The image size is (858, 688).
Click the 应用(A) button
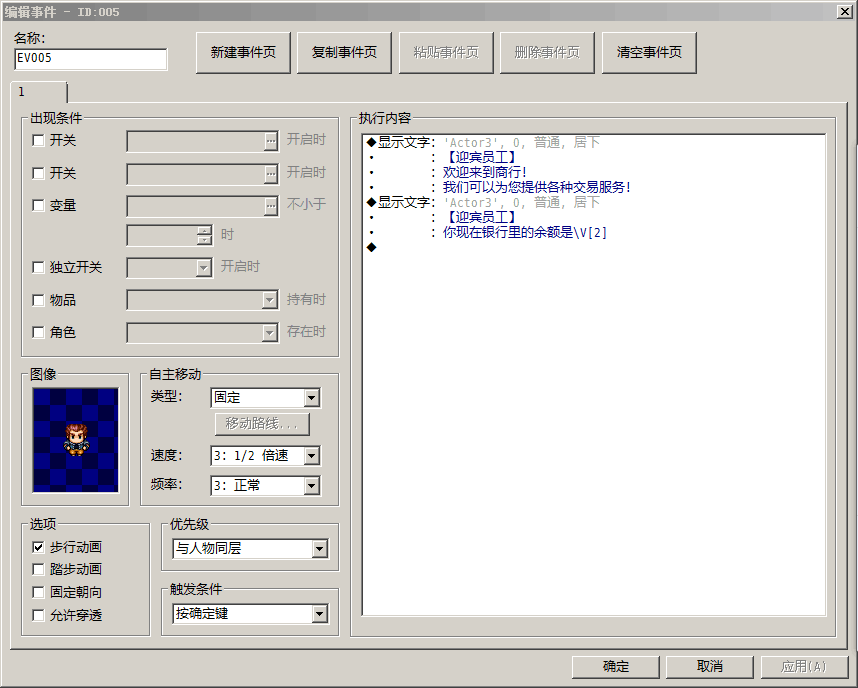804,666
